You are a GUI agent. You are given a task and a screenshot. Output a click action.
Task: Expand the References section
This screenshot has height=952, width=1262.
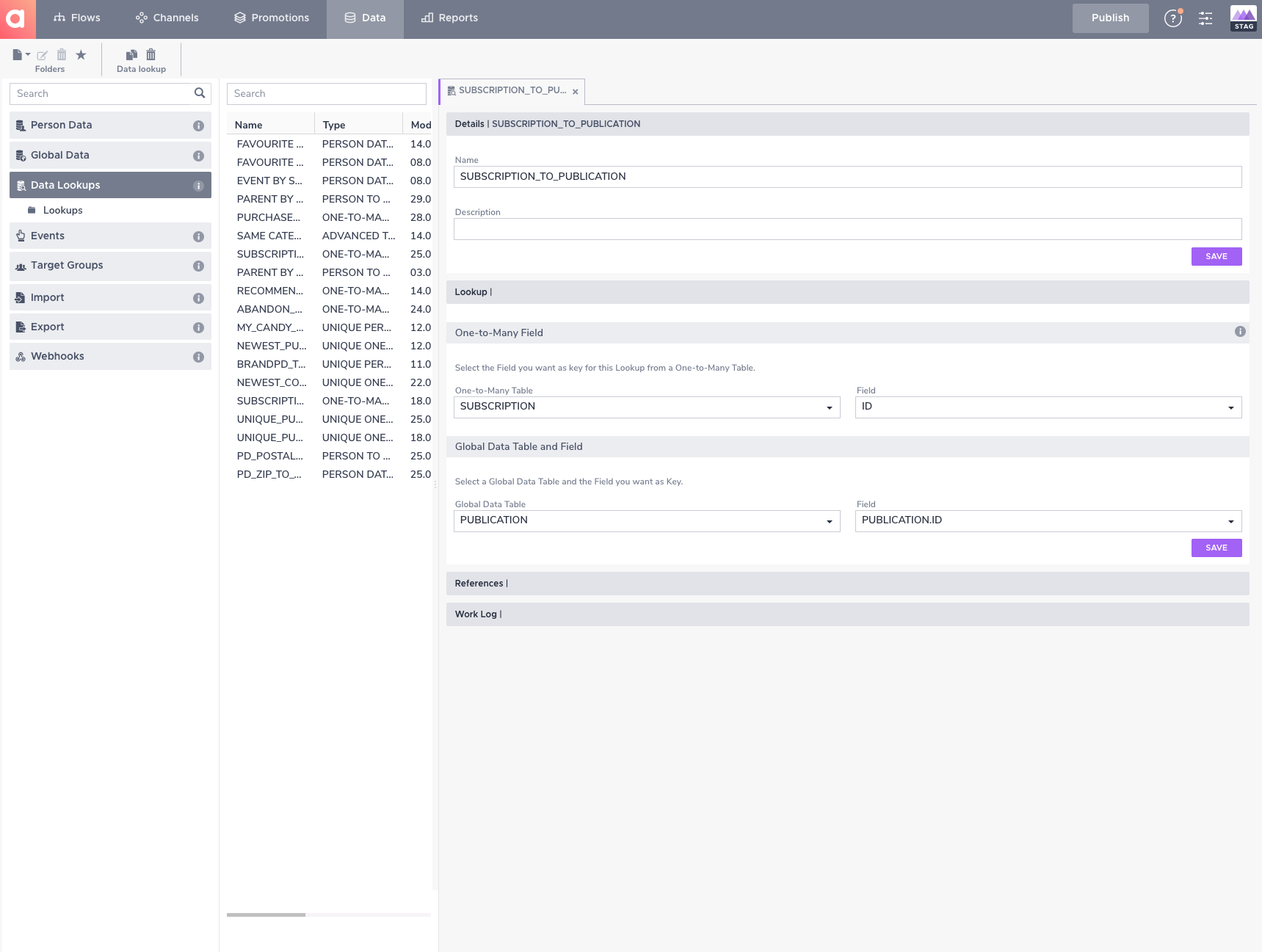click(x=847, y=584)
